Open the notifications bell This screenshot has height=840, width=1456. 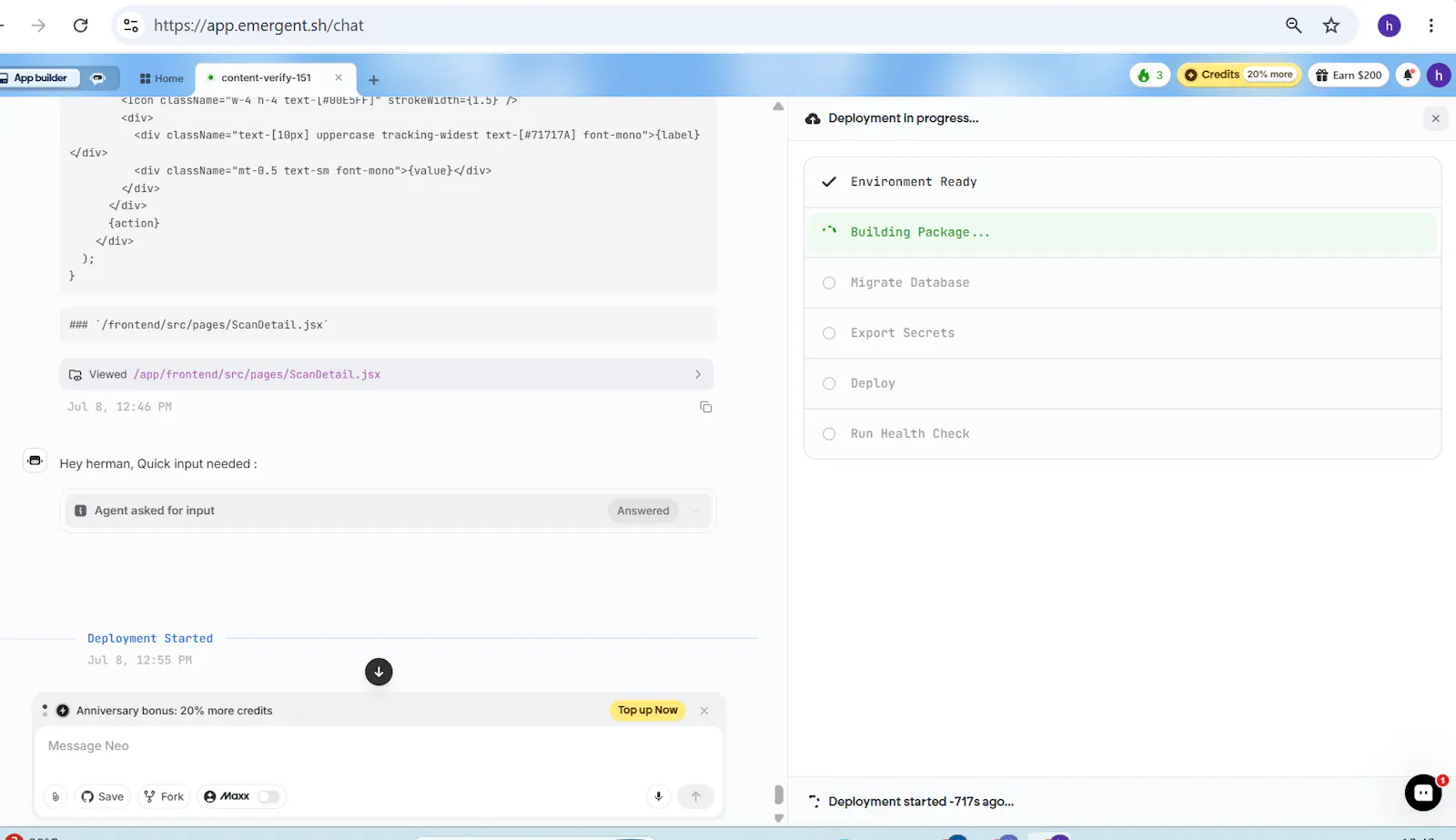(x=1408, y=75)
